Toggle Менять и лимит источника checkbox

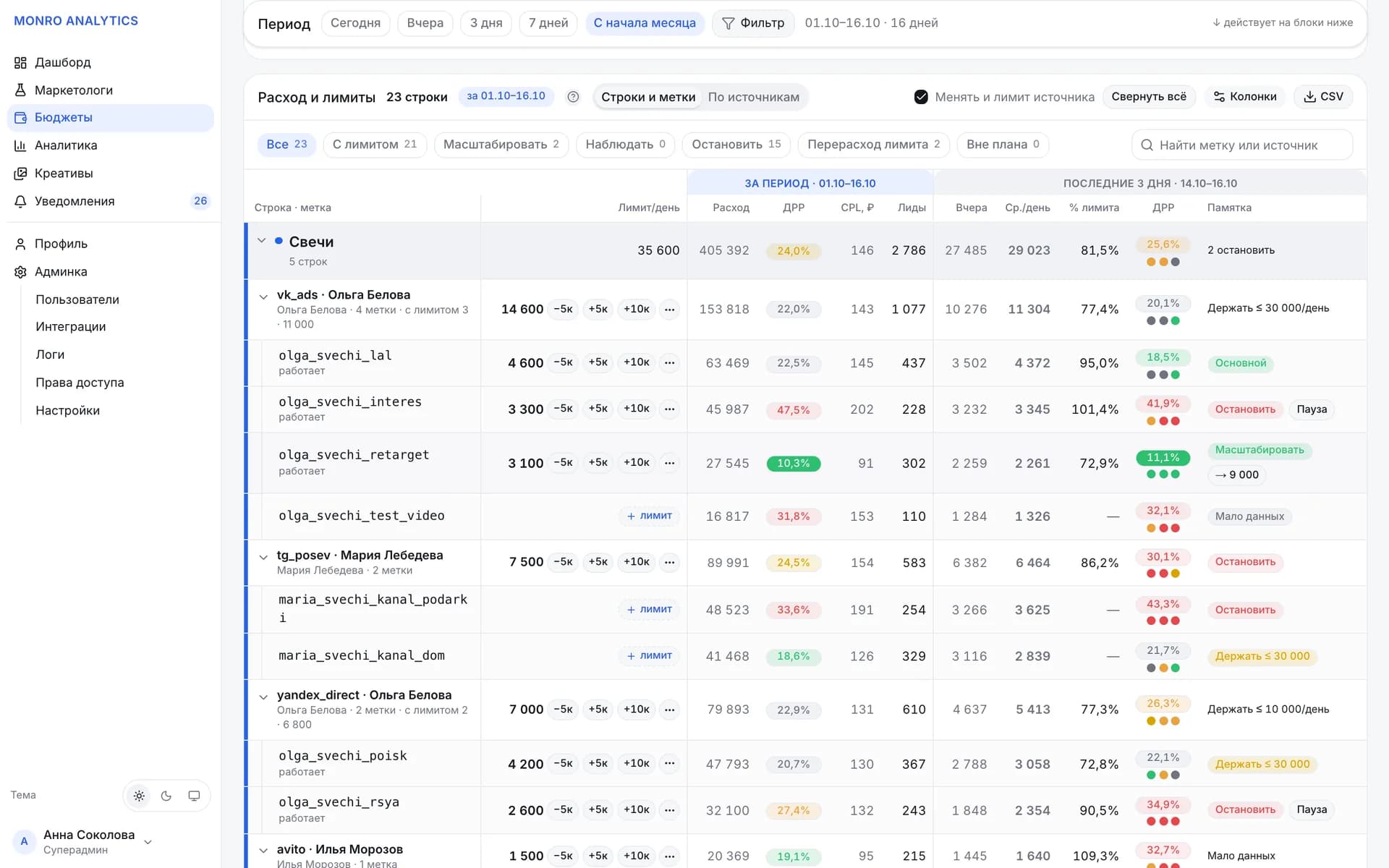point(921,97)
